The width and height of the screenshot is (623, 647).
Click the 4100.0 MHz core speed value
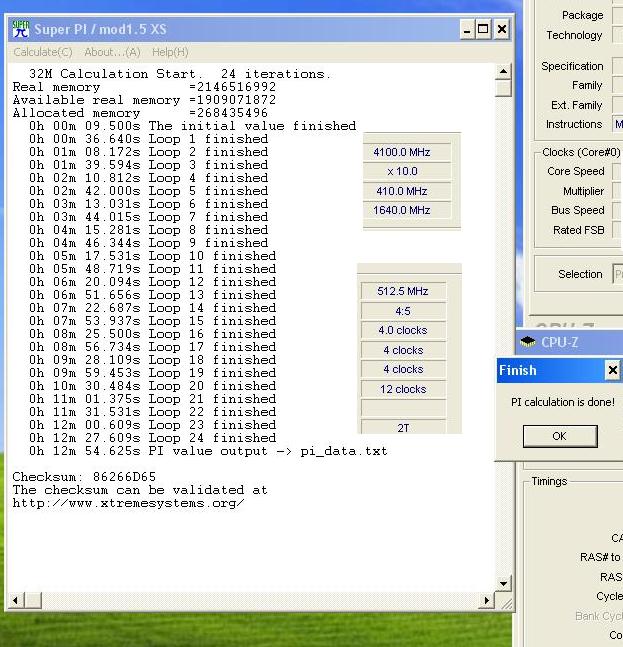coord(402,152)
